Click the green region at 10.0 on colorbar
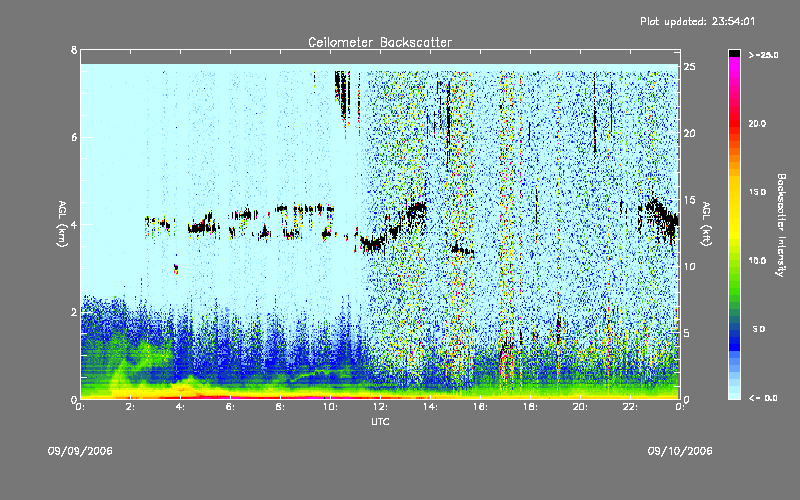This screenshot has height=500, width=800. coord(734,261)
